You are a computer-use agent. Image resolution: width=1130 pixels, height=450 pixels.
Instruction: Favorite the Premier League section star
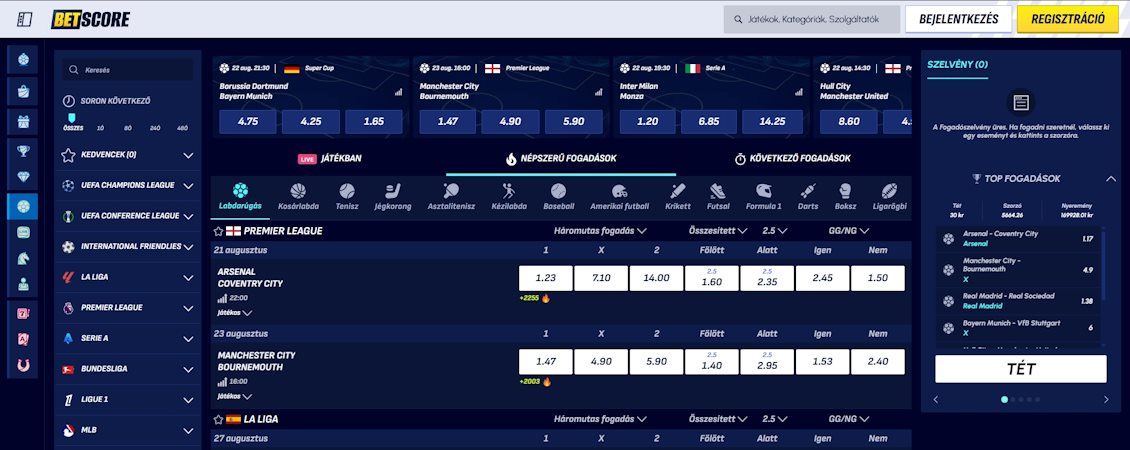click(x=218, y=231)
